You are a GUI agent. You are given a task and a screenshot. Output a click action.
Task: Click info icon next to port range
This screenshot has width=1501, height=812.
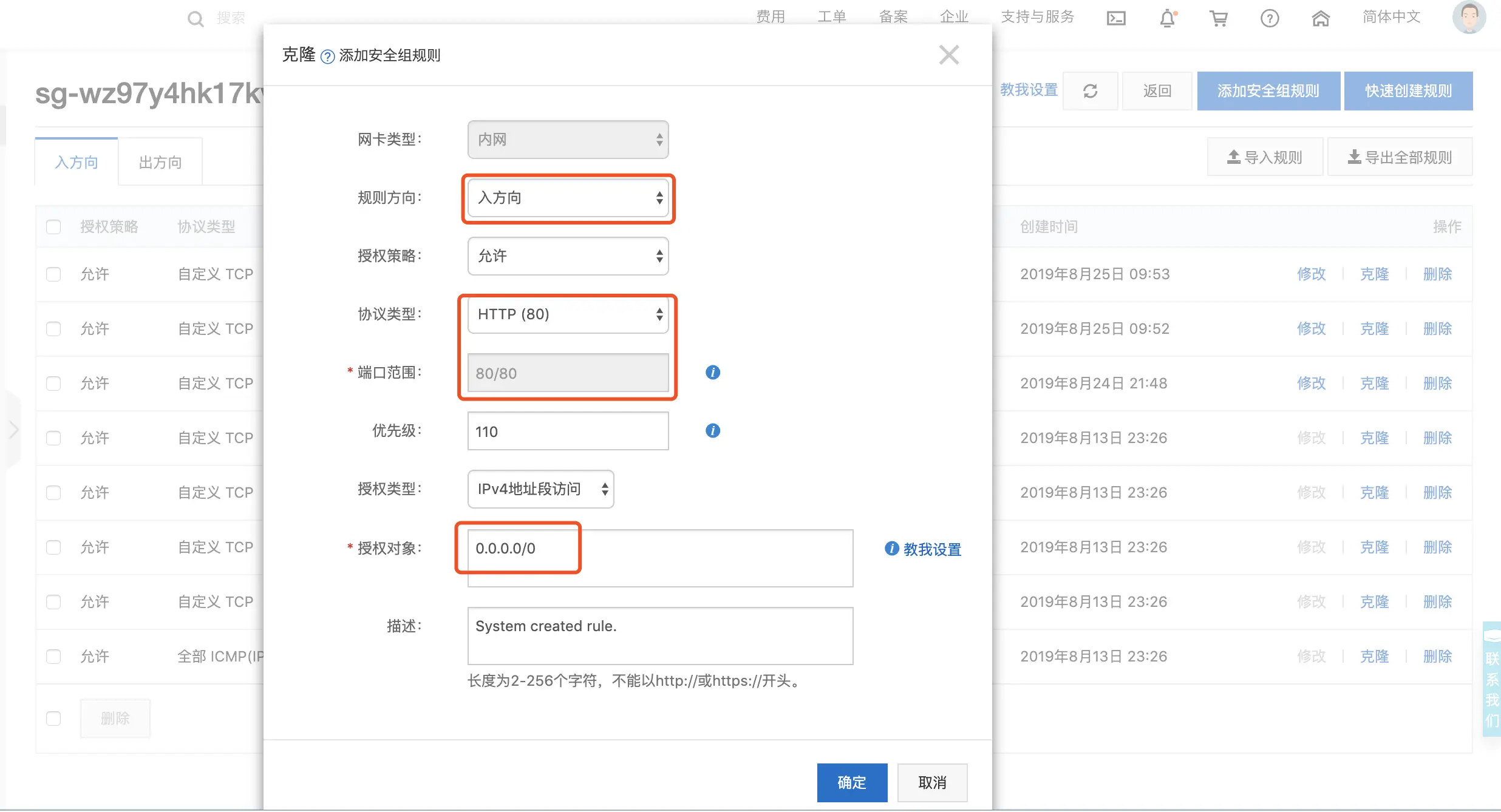tap(713, 373)
